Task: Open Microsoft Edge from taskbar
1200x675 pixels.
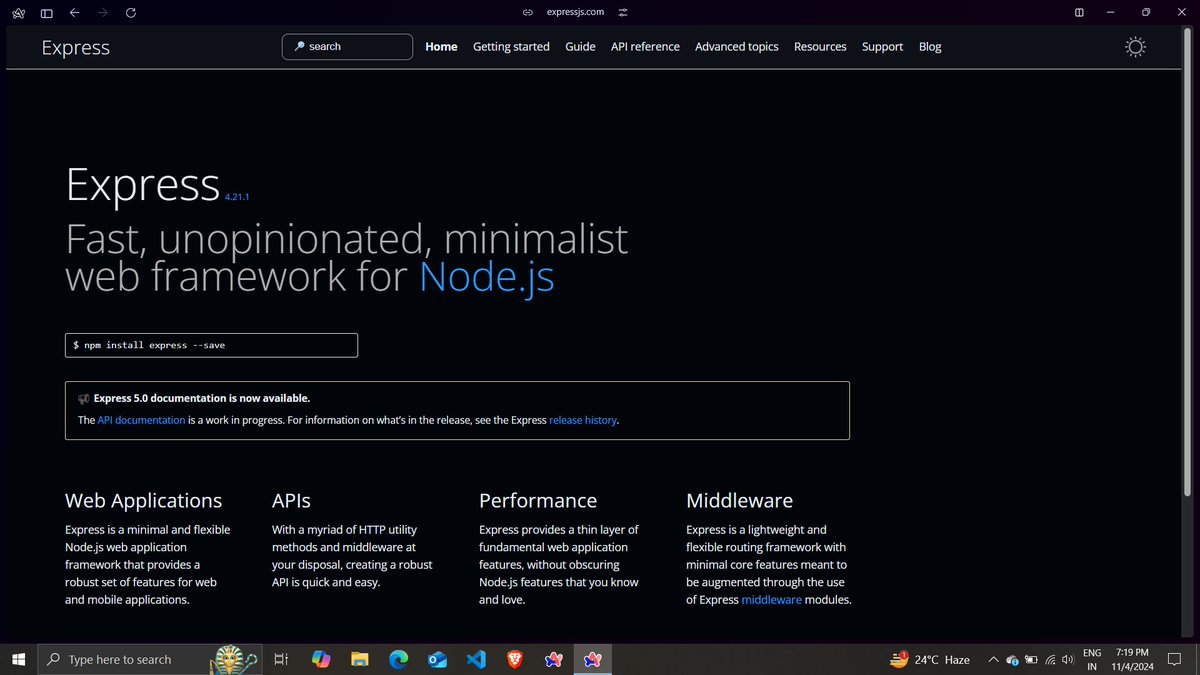Action: coord(398,659)
